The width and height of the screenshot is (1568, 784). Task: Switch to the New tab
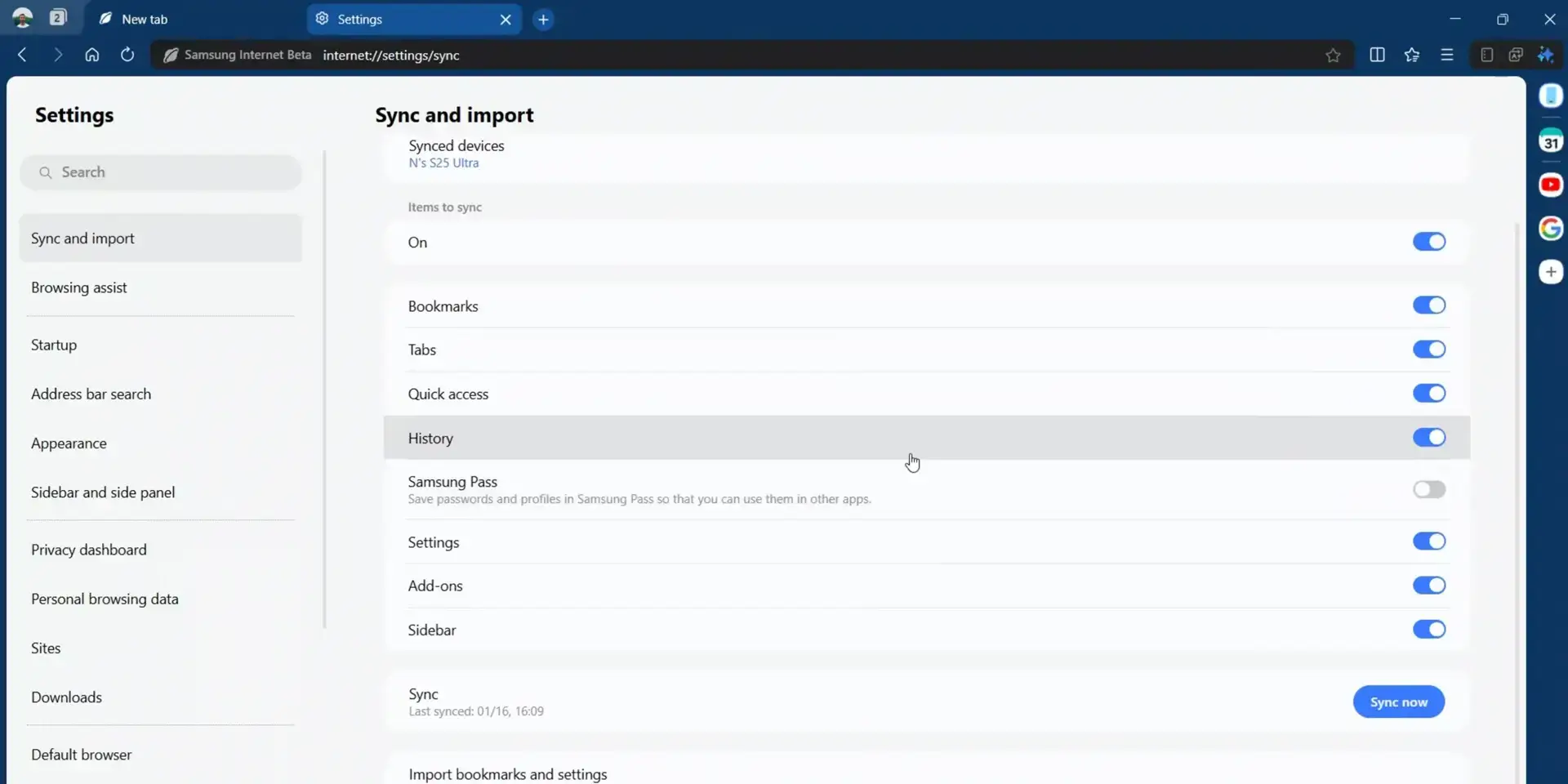(145, 19)
